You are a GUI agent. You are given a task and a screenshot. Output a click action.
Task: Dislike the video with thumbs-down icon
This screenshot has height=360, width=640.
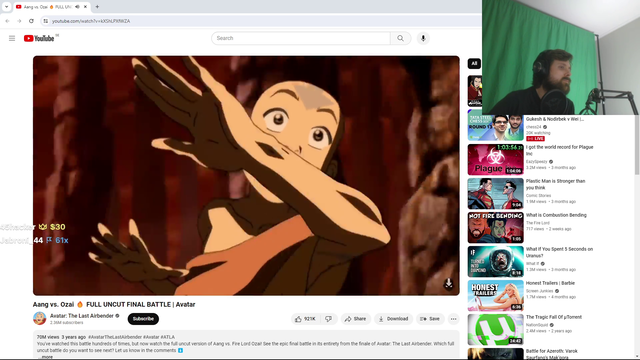(329, 319)
